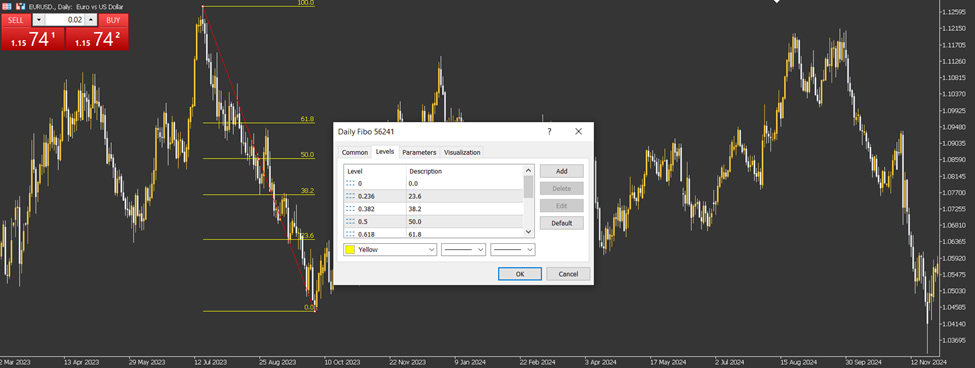Click the Fibo bottom anchor point at 0.0
The height and width of the screenshot is (368, 975).
tap(315, 311)
